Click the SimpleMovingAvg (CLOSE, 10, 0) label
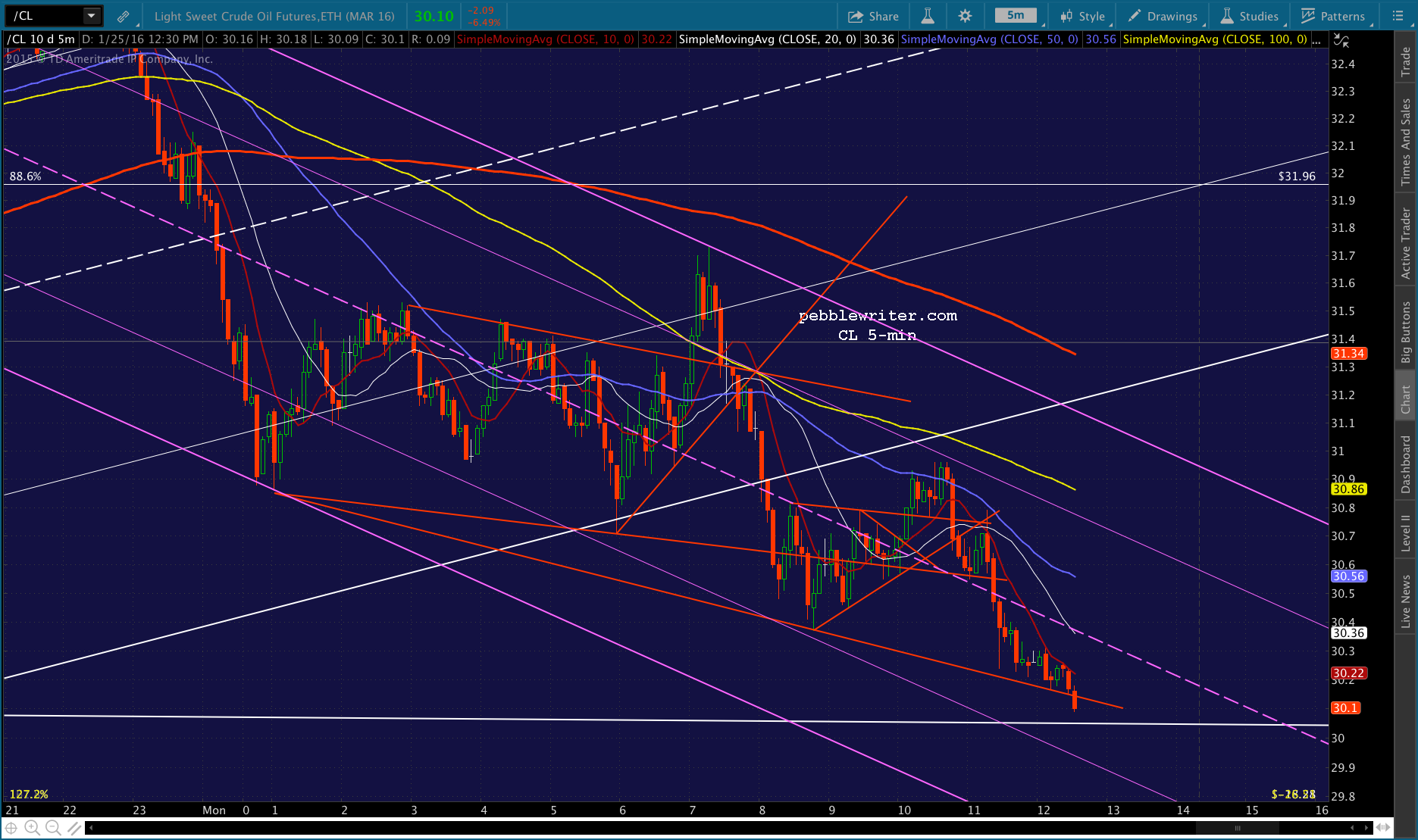 (x=546, y=39)
